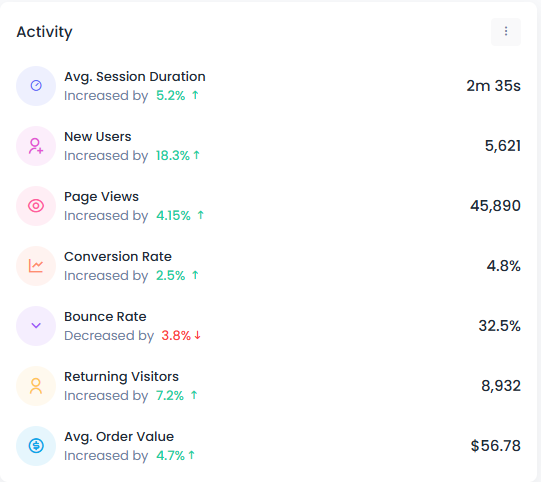
Task: Click the green up arrow beside 7.2%
Action: pos(194,395)
